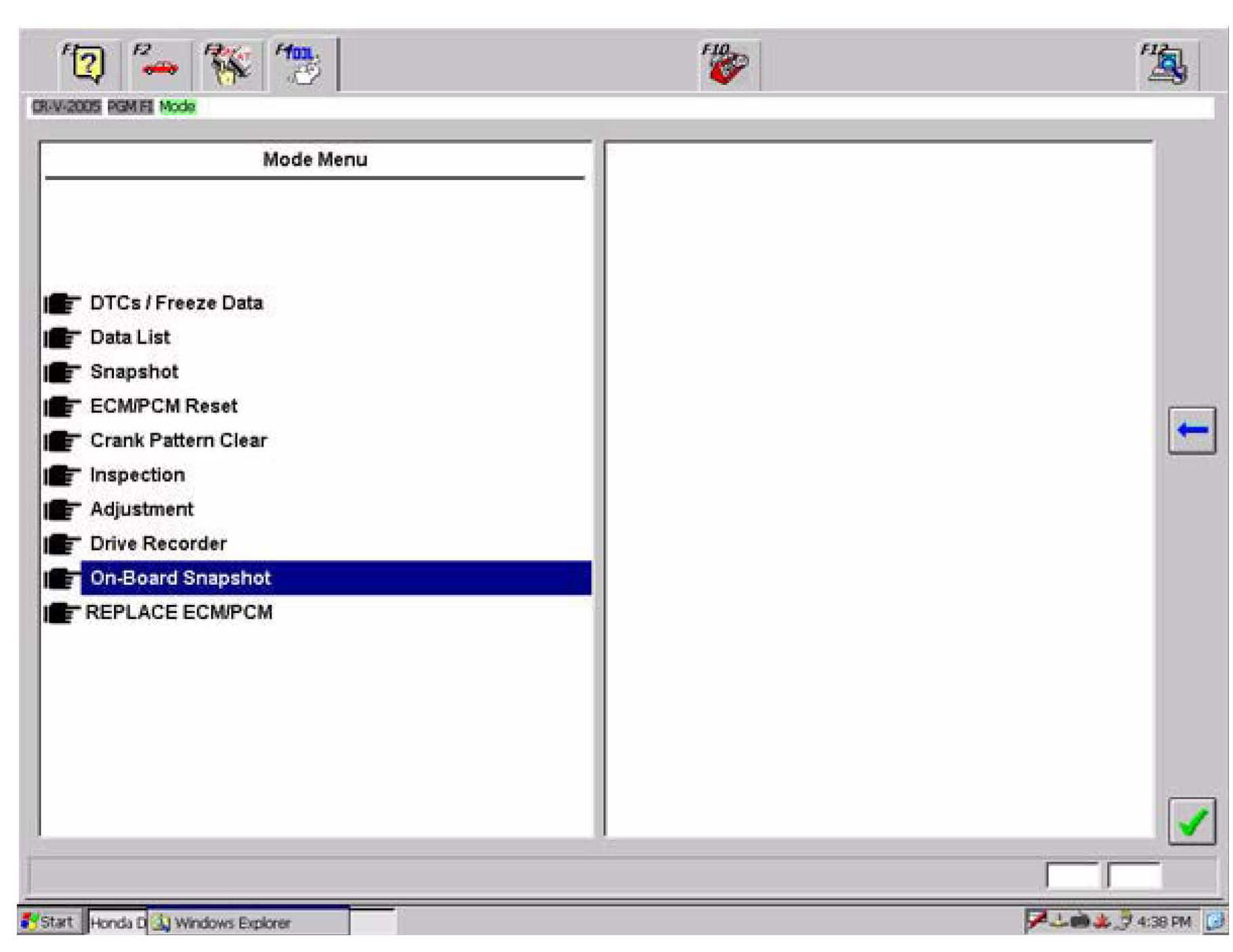Open DTCs / Freeze Data mode
The image size is (1233, 952).
pos(176,303)
